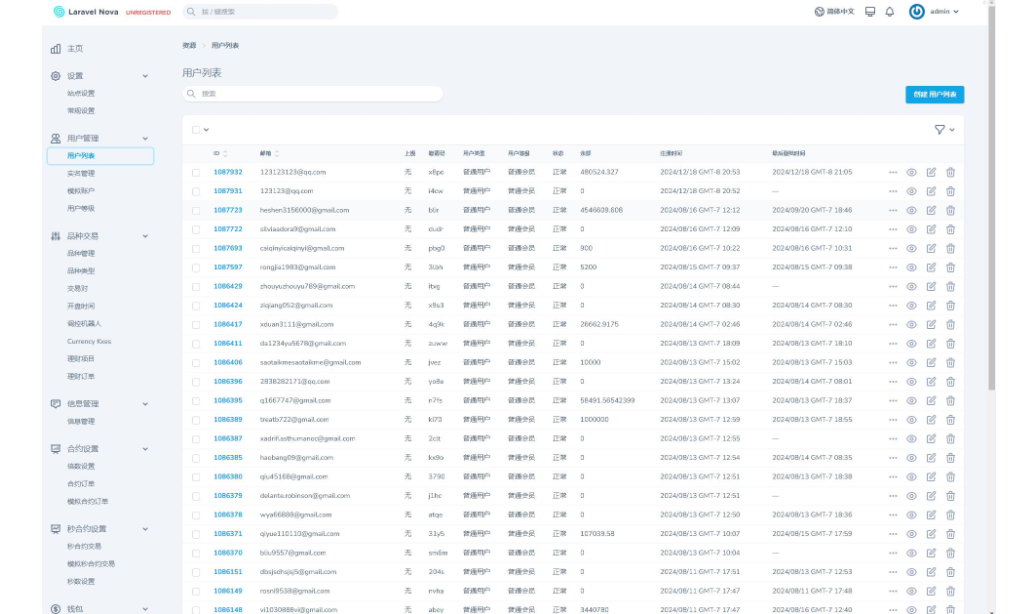
Task: Open the three-dots actions menu for user 1087931
Action: click(x=893, y=191)
